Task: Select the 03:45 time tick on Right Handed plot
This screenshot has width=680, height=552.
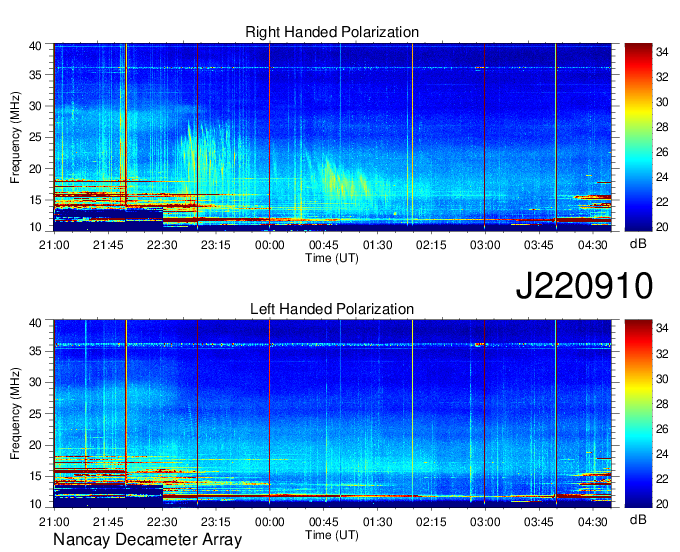Action: [x=539, y=245]
